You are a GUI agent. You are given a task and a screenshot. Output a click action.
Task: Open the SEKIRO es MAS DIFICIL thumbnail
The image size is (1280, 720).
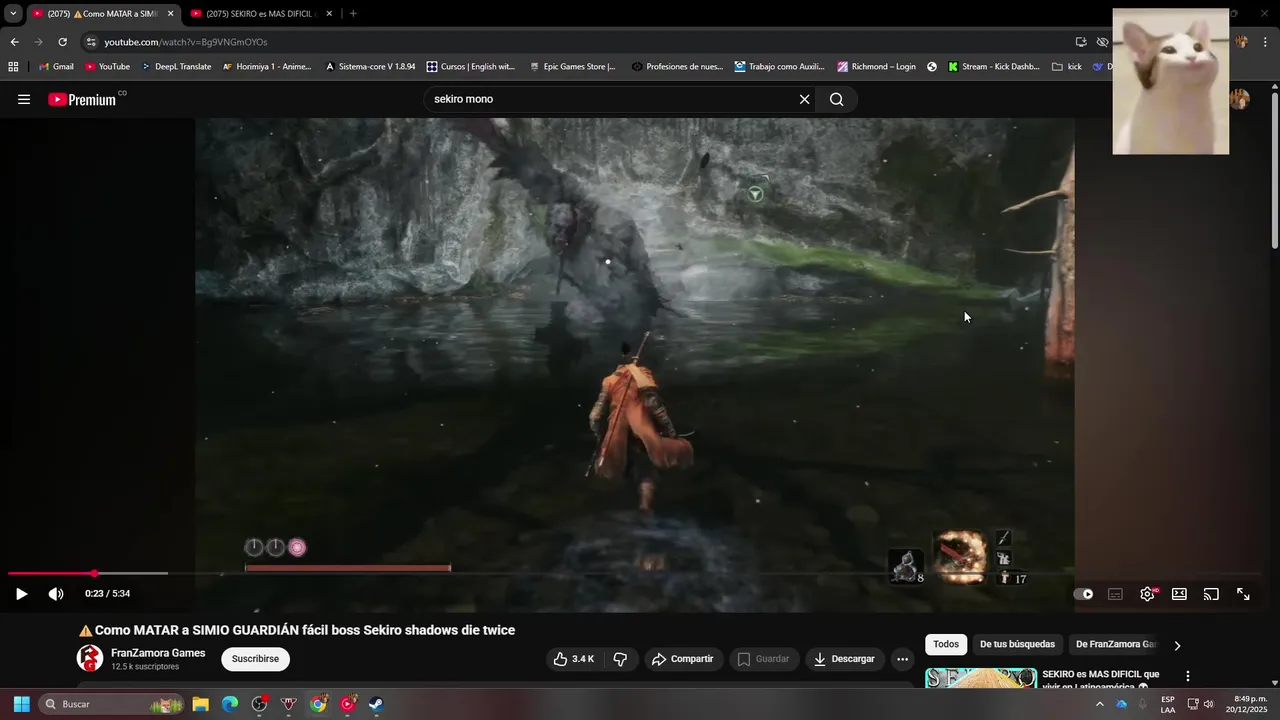click(x=981, y=678)
